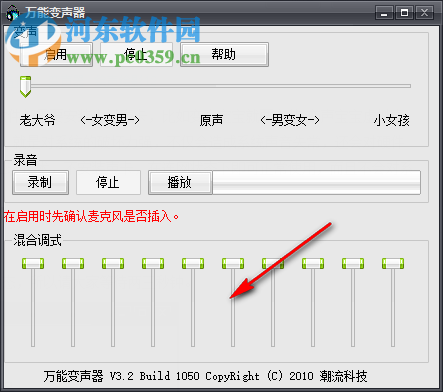Click the fifth 混合调式 equalizer slider thumb
The height and width of the screenshot is (392, 443).
point(193,263)
